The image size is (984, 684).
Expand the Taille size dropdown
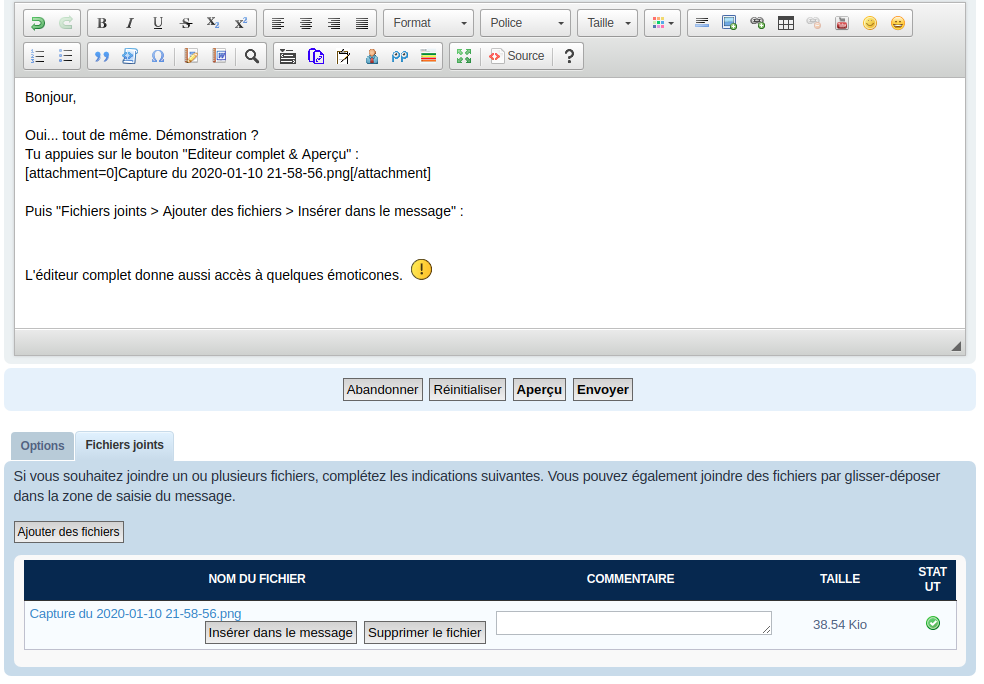(x=607, y=23)
